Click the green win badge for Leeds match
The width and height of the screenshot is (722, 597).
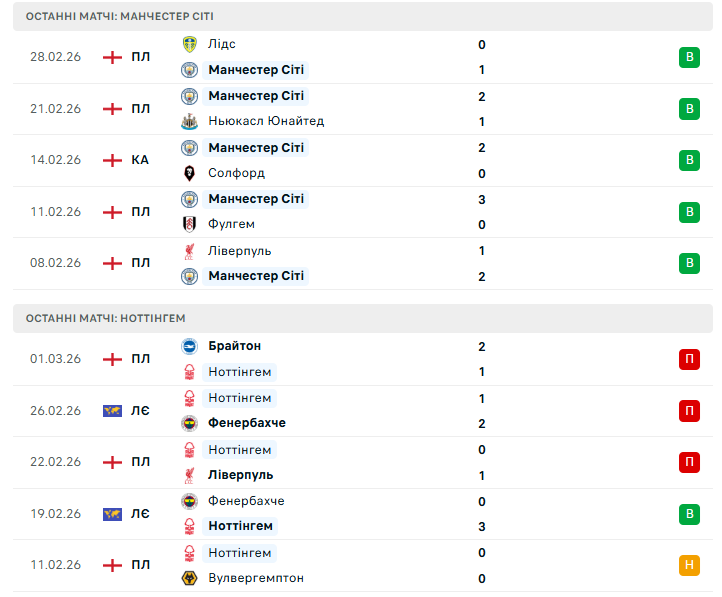click(688, 57)
